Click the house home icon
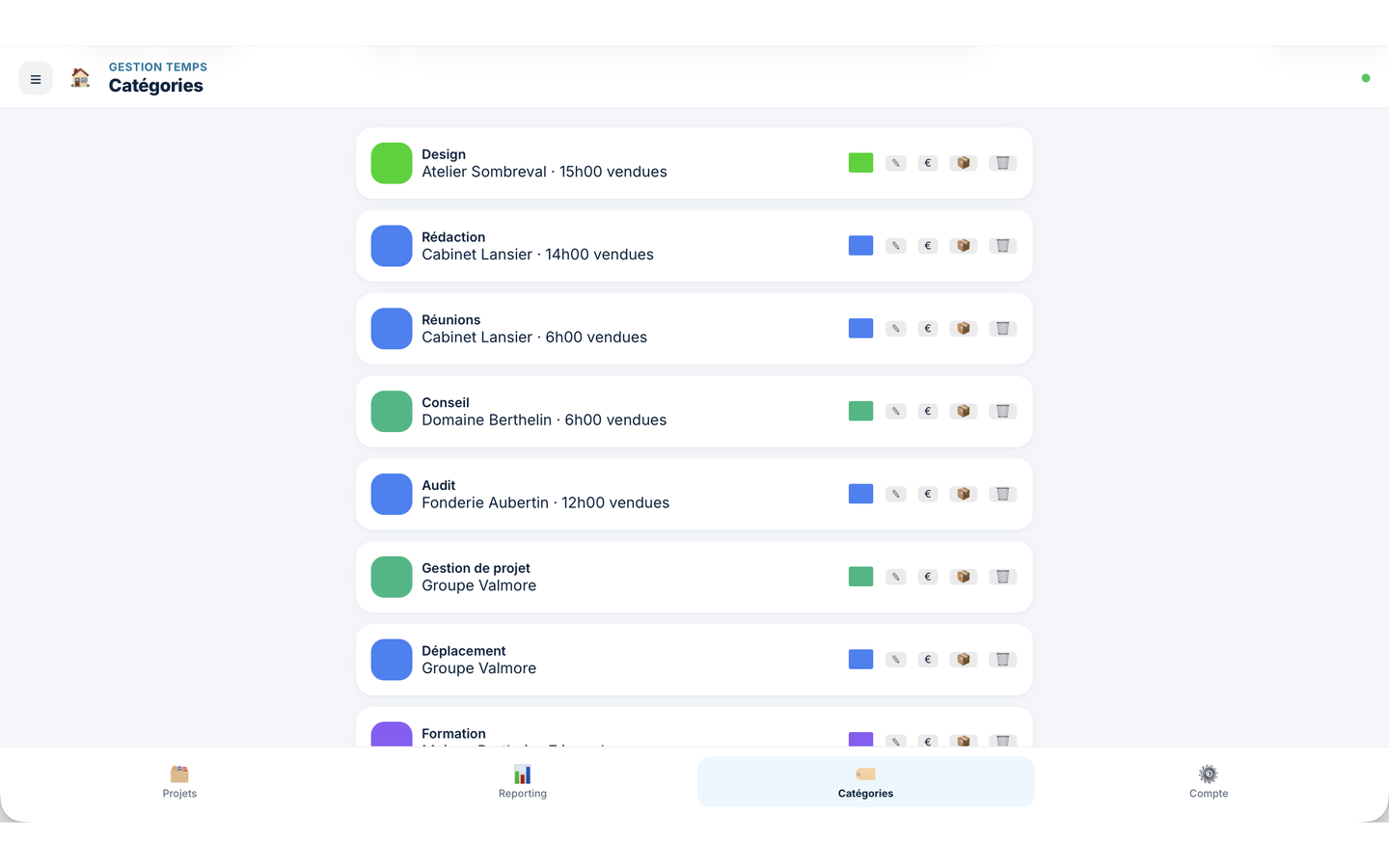The height and width of the screenshot is (868, 1389). point(80,78)
